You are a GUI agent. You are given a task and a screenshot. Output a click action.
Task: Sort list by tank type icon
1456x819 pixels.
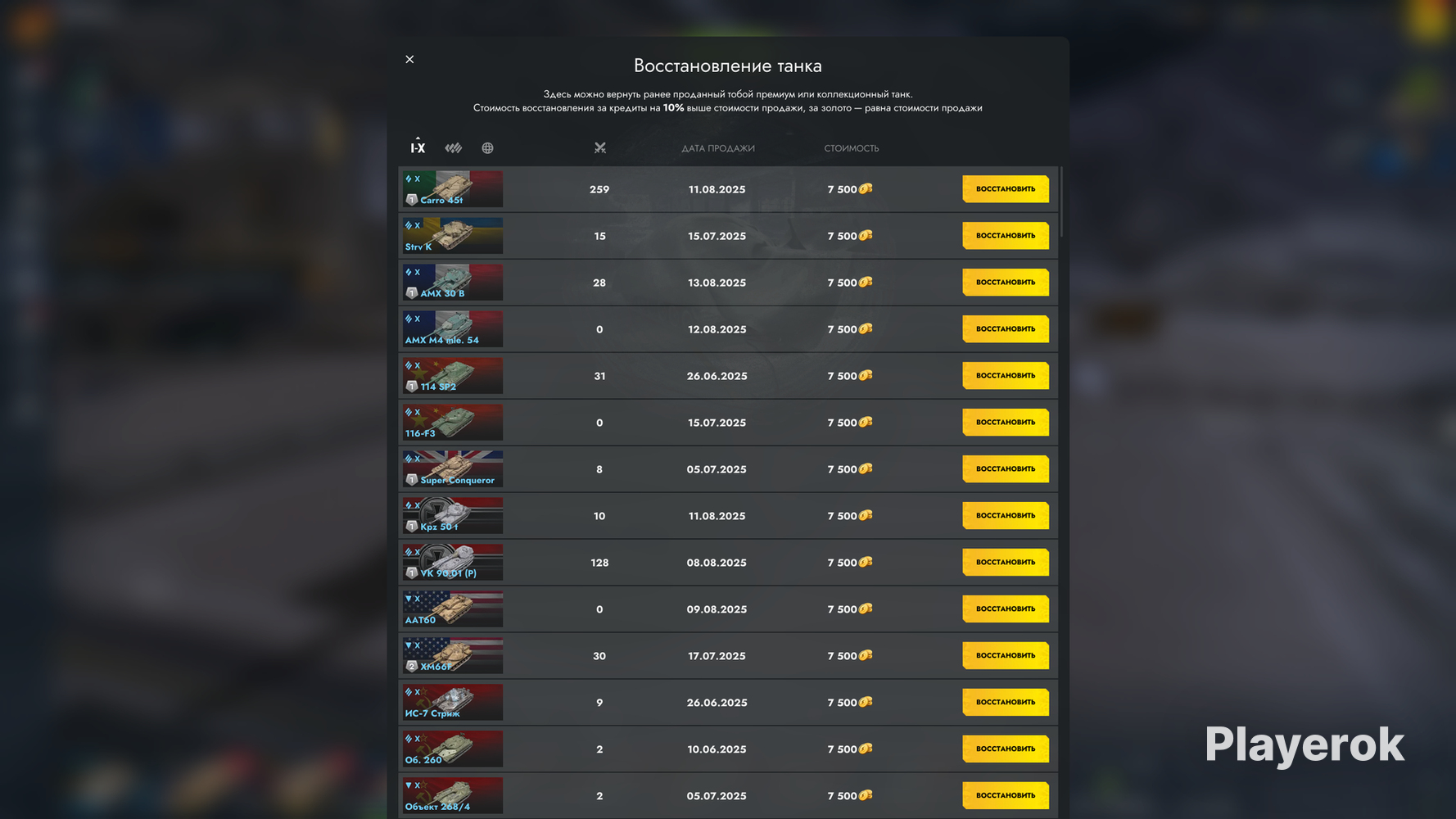coord(454,148)
